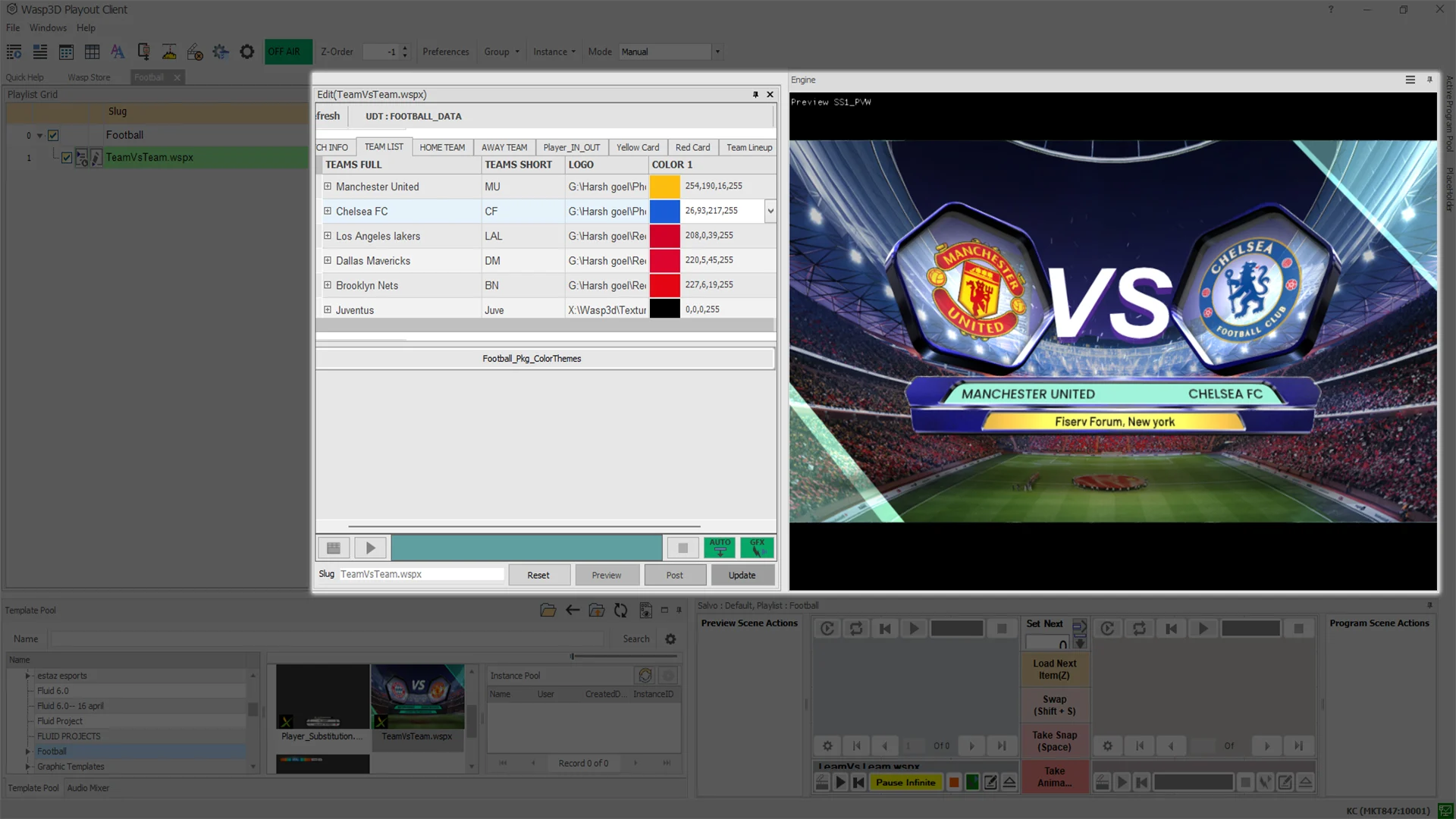The height and width of the screenshot is (819, 1456).
Task: Open the settings gear icon in the main toolbar
Action: pos(246,52)
